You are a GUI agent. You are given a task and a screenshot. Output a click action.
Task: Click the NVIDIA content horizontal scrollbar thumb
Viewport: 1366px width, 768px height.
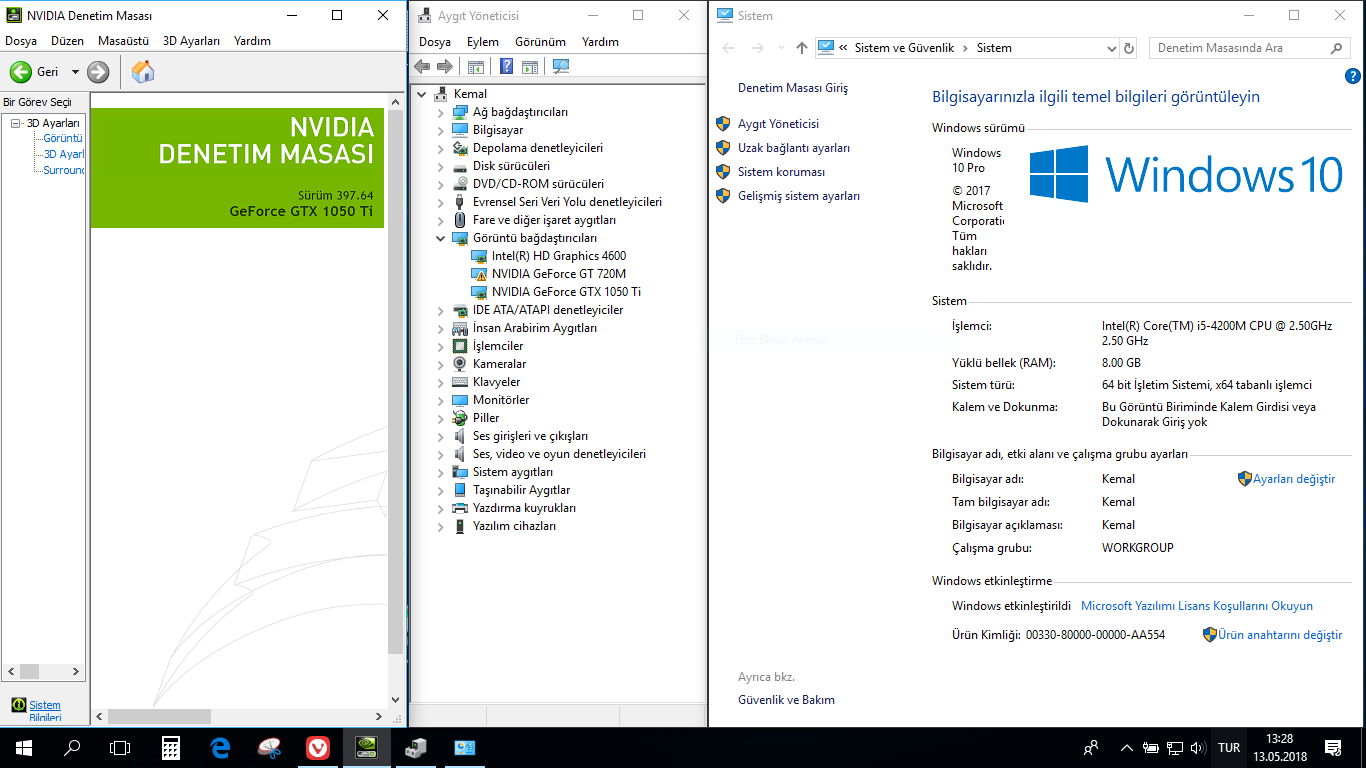pos(160,716)
